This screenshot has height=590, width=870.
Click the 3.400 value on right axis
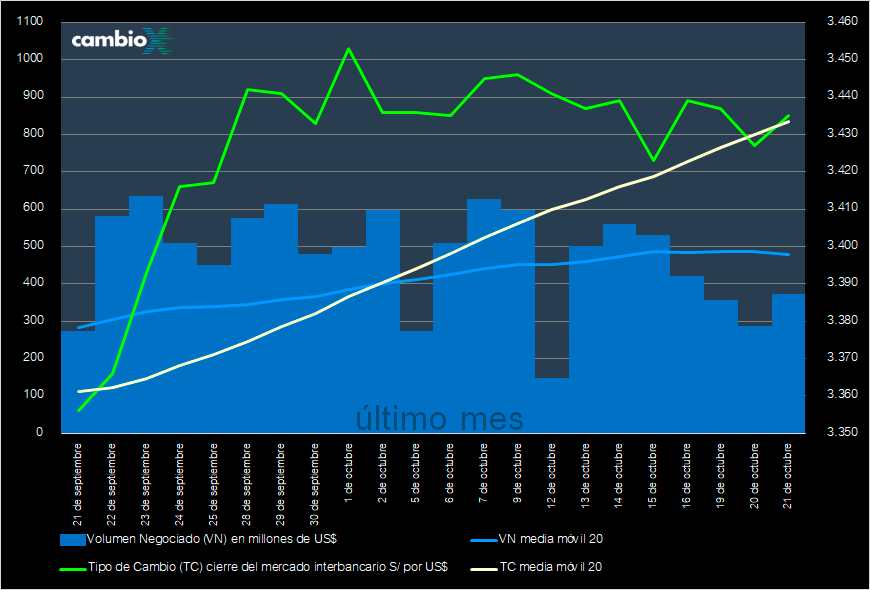[842, 245]
